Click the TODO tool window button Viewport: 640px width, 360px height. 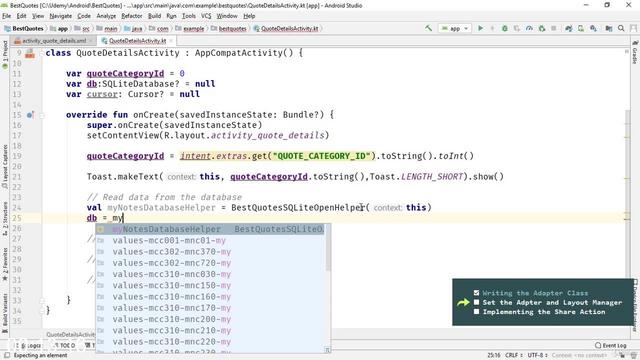[64, 345]
